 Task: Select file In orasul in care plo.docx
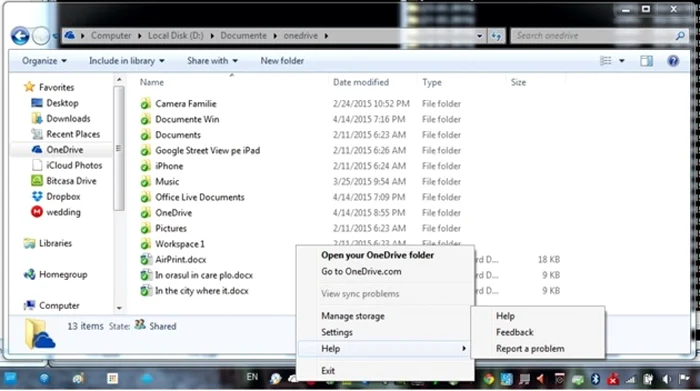tap(204, 275)
